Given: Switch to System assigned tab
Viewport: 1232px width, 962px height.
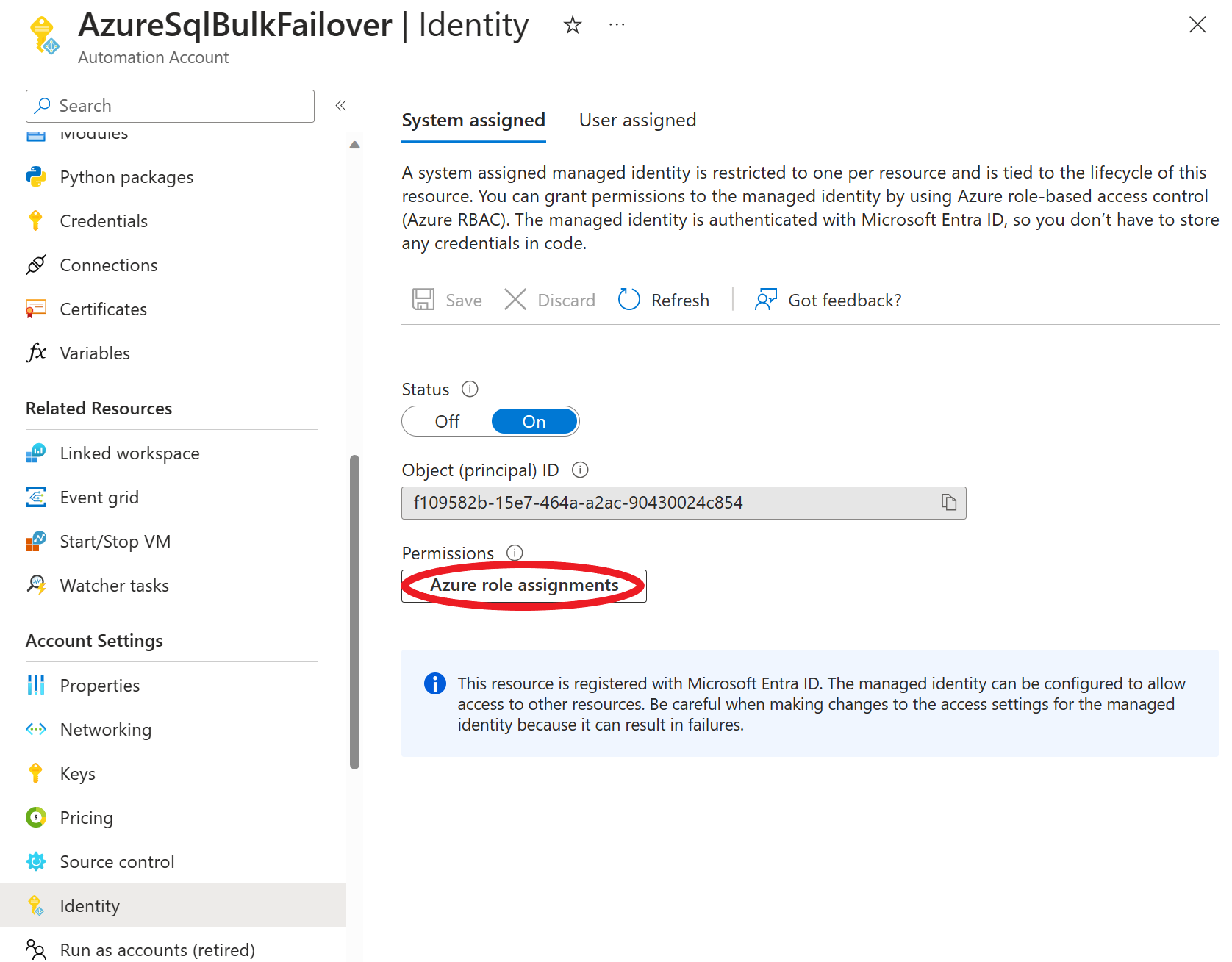Looking at the screenshot, I should pyautogui.click(x=473, y=120).
